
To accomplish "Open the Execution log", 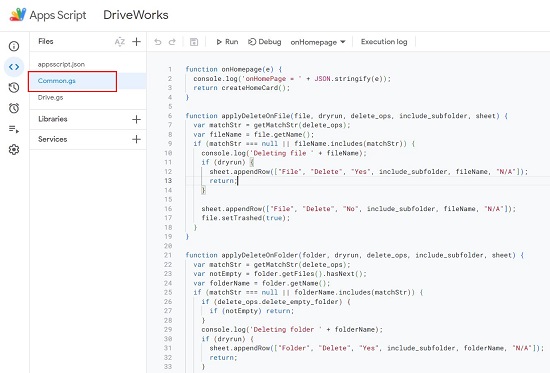I will tap(384, 42).
